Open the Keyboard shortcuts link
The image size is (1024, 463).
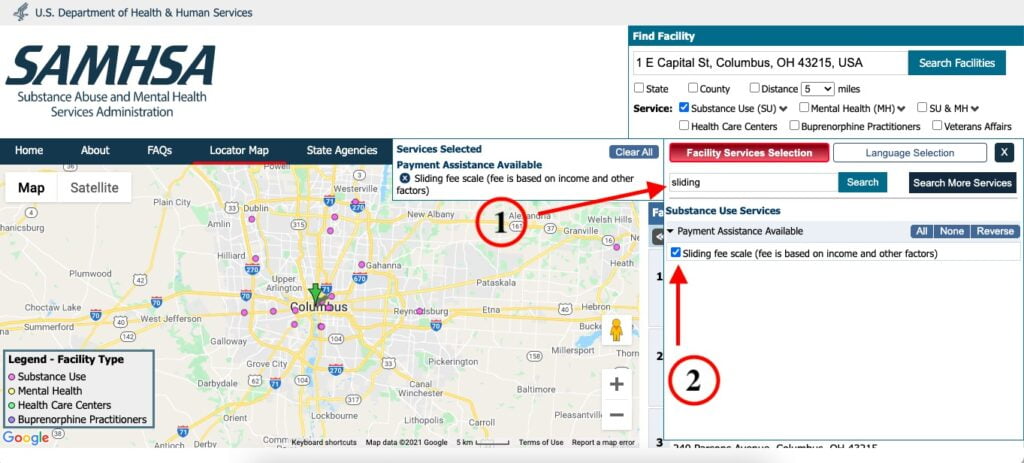coord(324,442)
